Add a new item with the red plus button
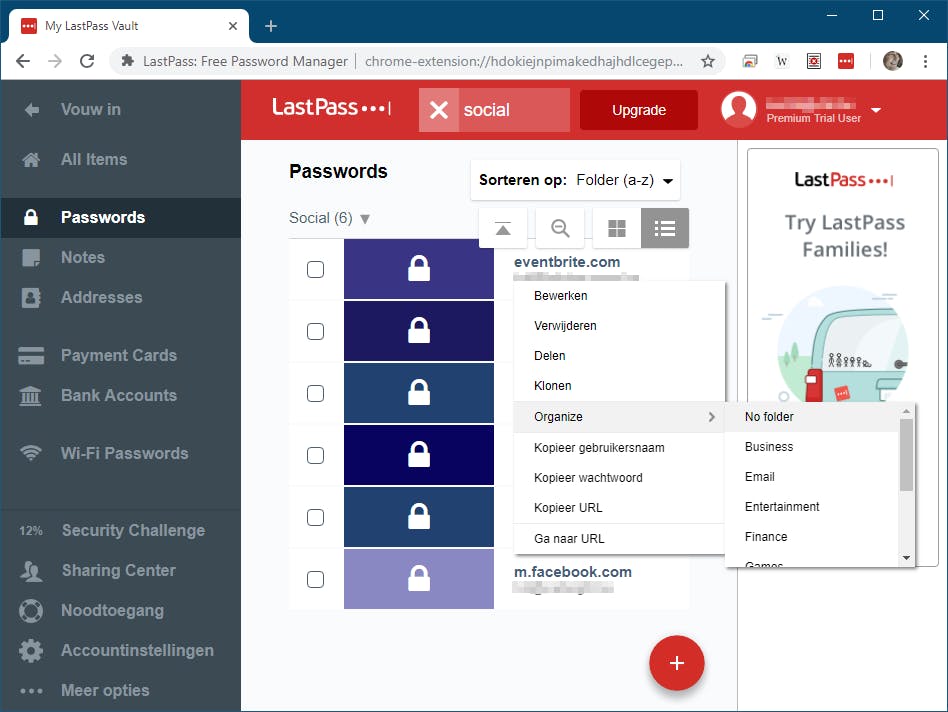 click(x=677, y=663)
